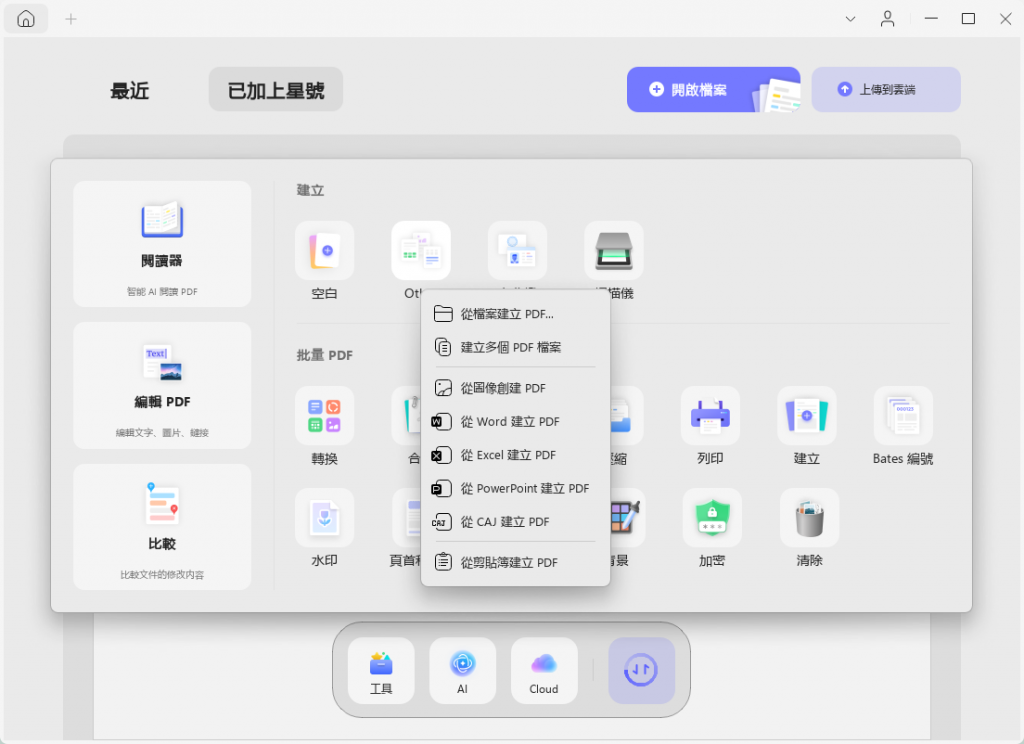The width and height of the screenshot is (1024, 744).
Task: Choose 從 Excel 建立 PDF menu entry
Action: click(x=515, y=455)
